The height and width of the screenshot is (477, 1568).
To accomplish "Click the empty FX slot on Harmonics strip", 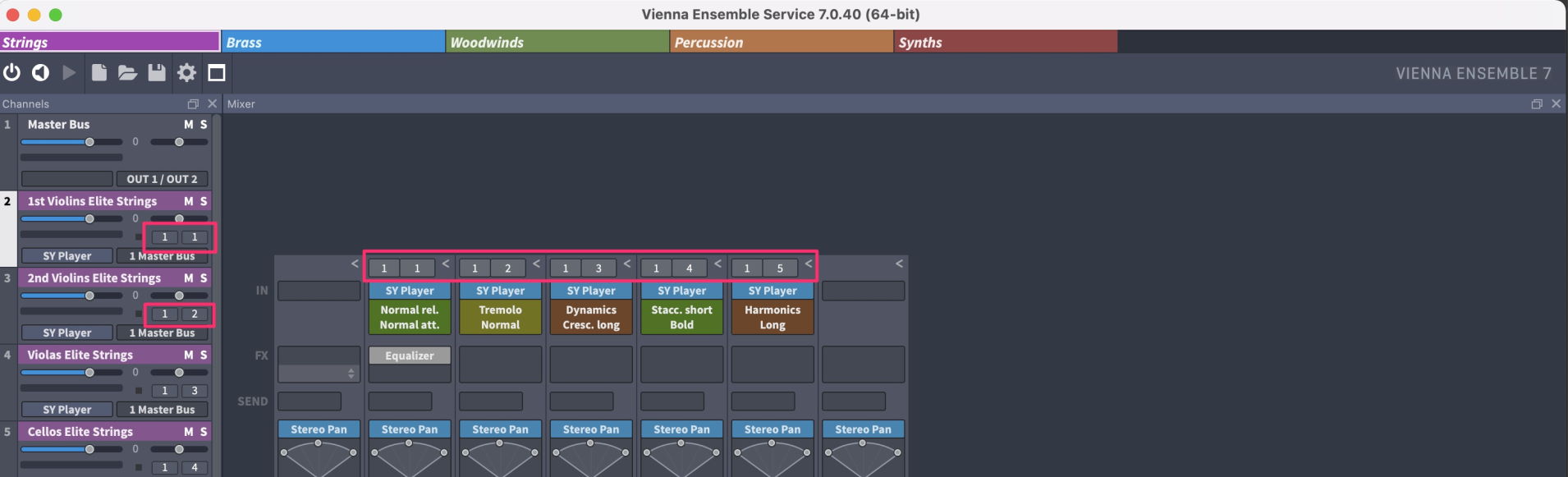I will (x=773, y=365).
